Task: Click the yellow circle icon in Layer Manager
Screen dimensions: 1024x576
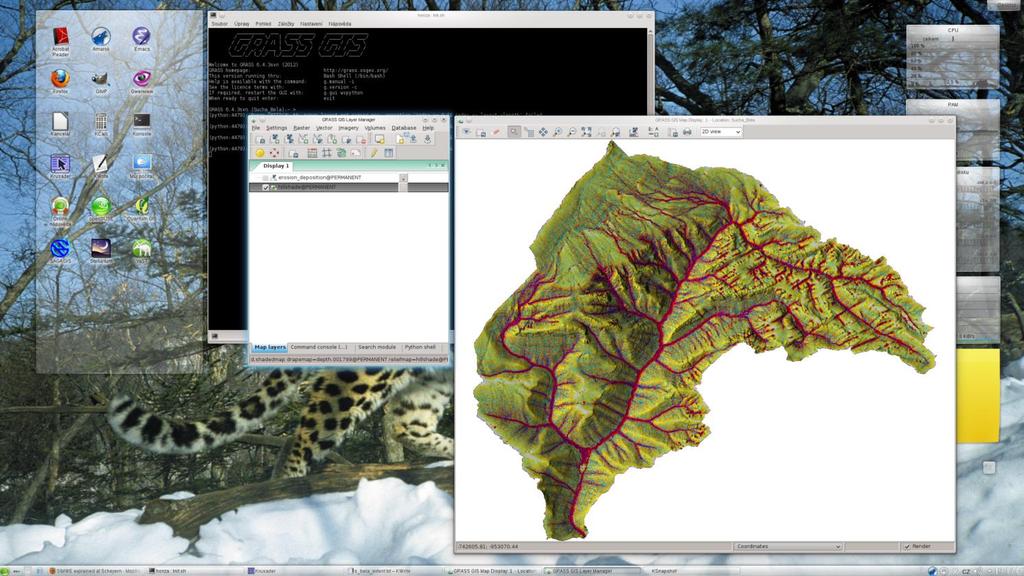Action: 260,153
